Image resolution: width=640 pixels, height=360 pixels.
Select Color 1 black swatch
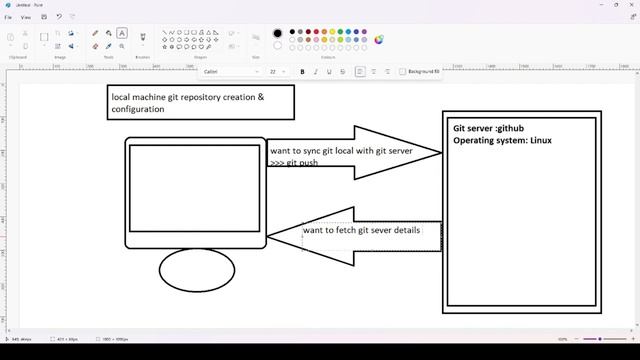pyautogui.click(x=278, y=33)
